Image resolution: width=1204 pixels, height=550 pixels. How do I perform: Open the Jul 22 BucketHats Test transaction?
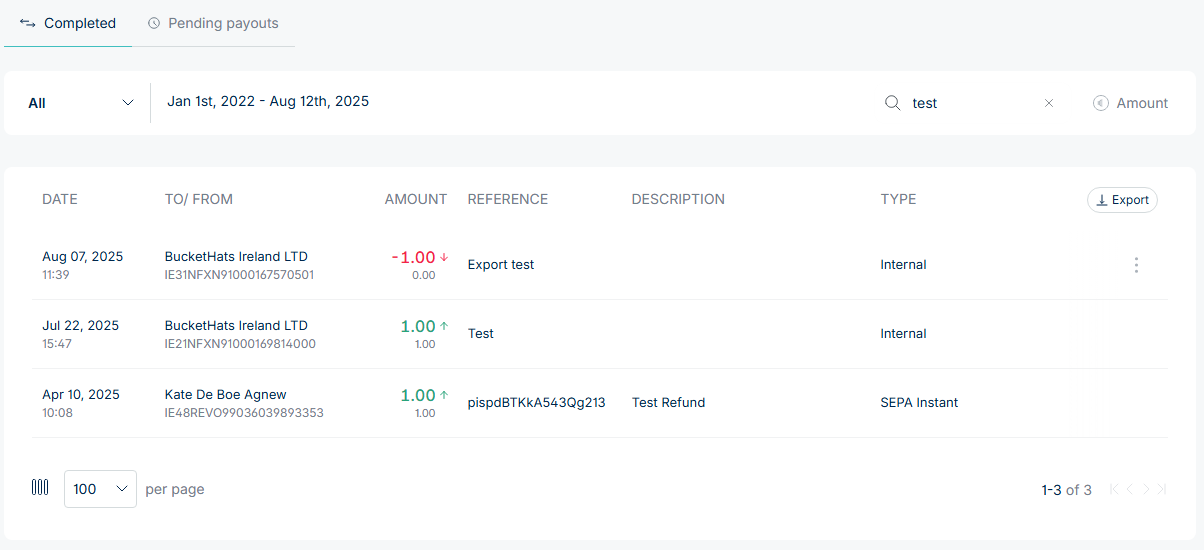click(x=236, y=326)
